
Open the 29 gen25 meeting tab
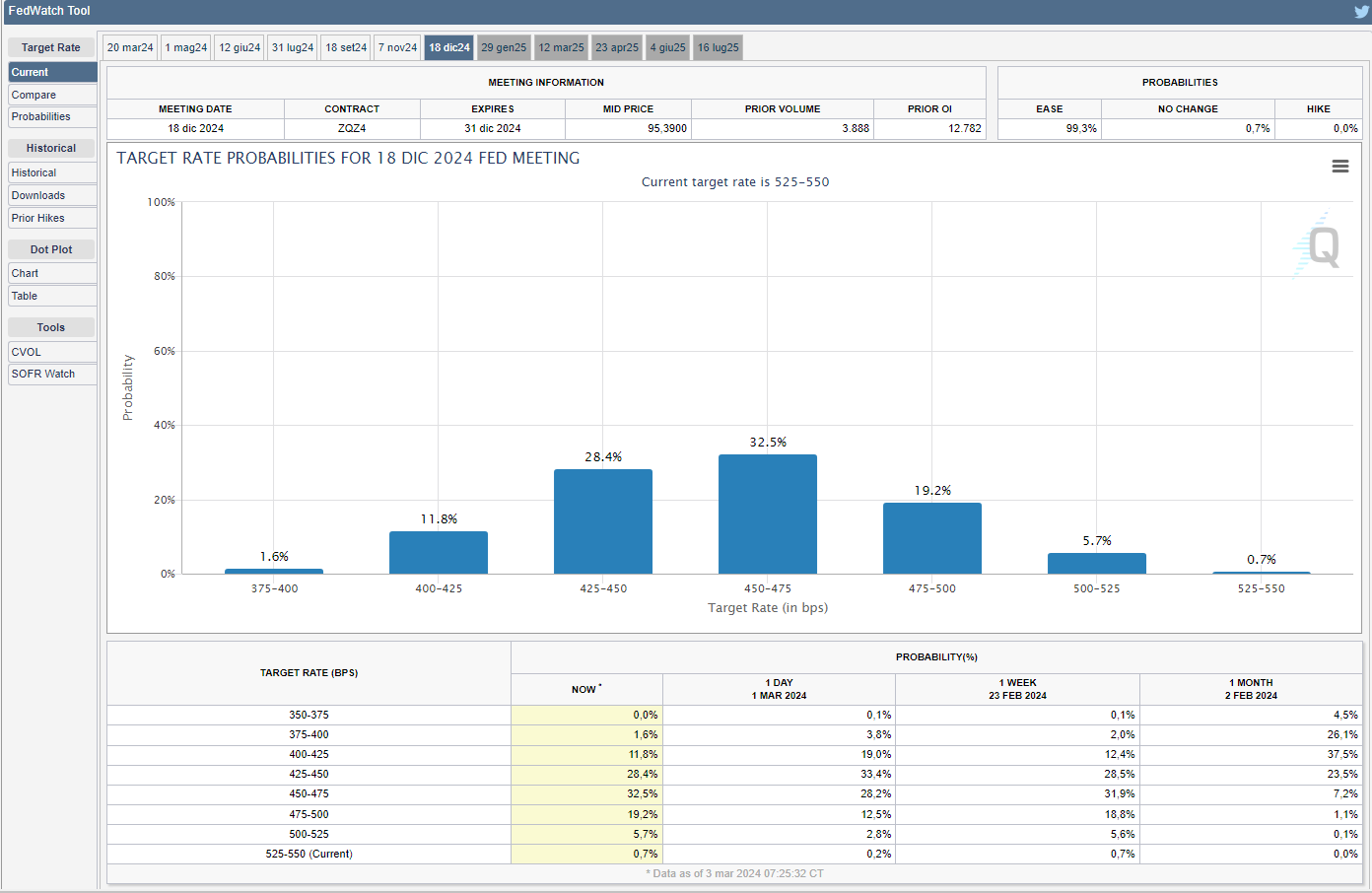pyautogui.click(x=504, y=47)
